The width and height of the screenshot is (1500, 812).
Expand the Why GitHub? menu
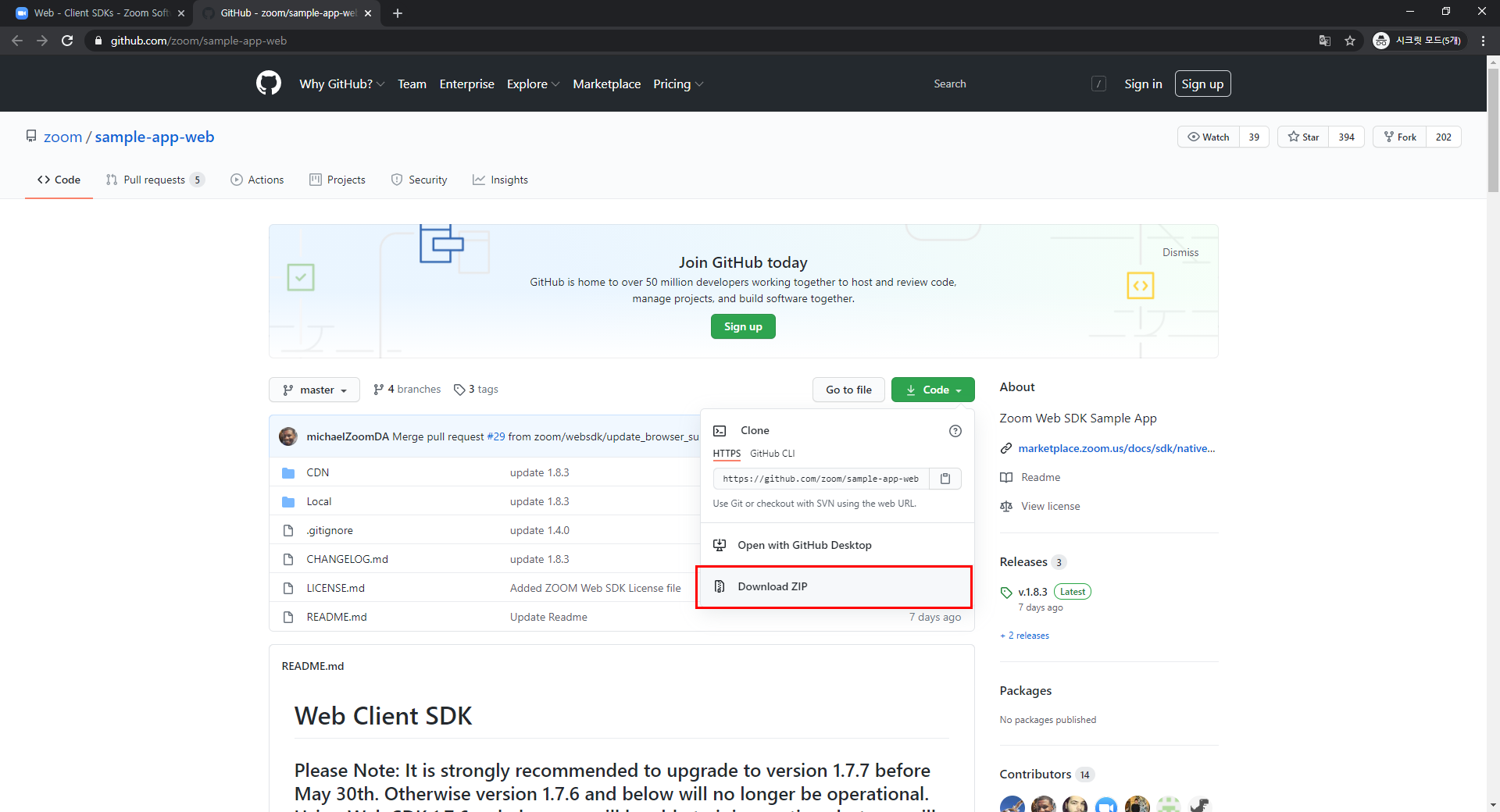[341, 84]
